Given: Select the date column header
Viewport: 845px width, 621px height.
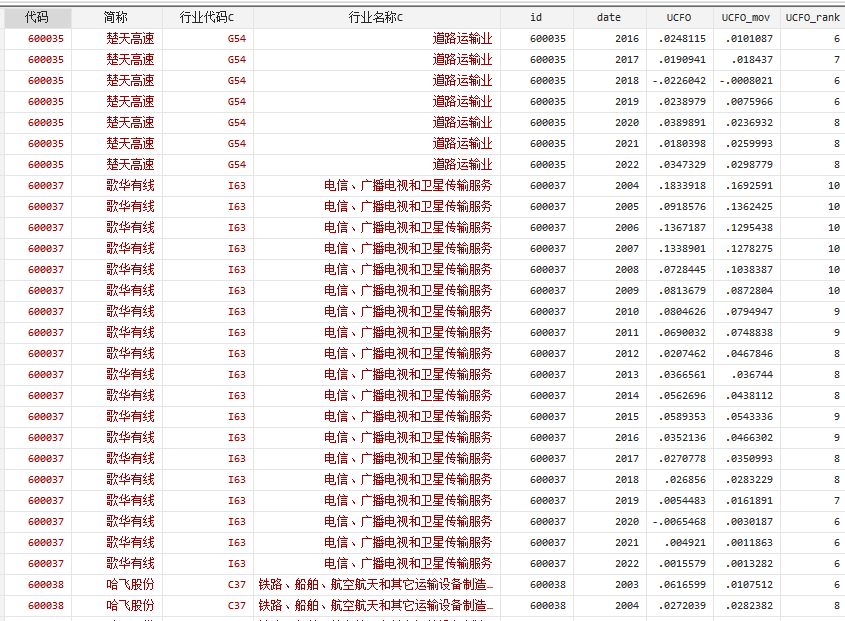Looking at the screenshot, I should [x=608, y=17].
